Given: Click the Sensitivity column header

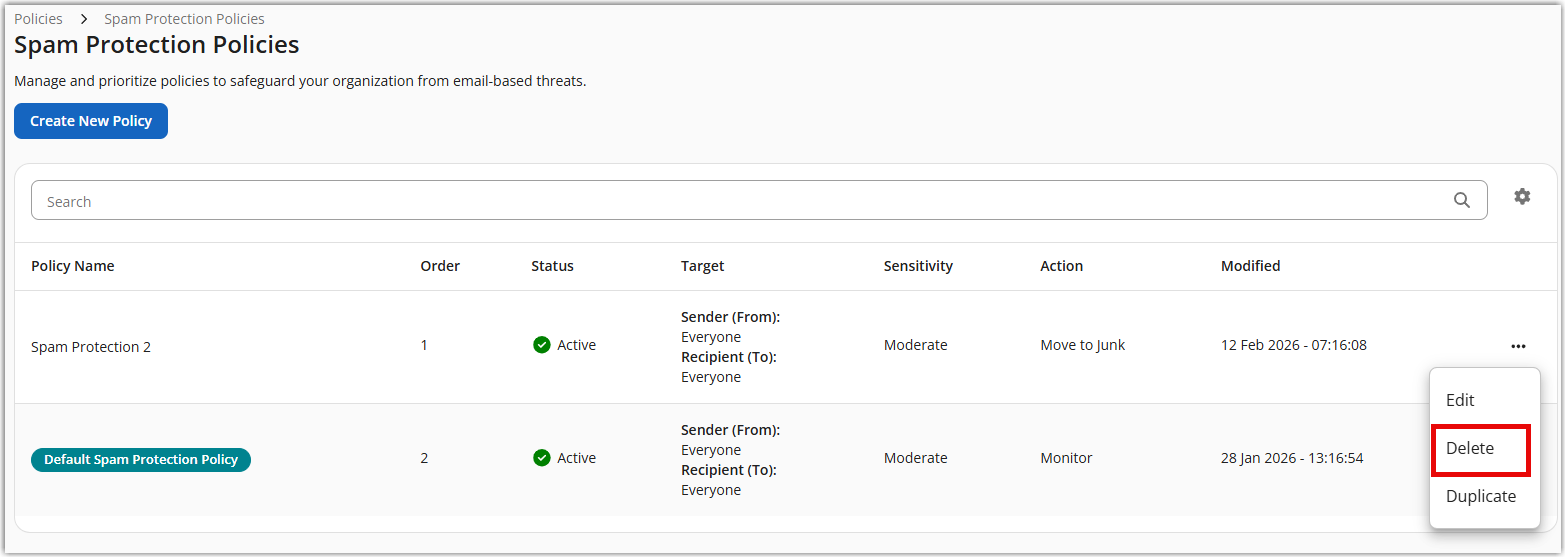Looking at the screenshot, I should [x=918, y=266].
